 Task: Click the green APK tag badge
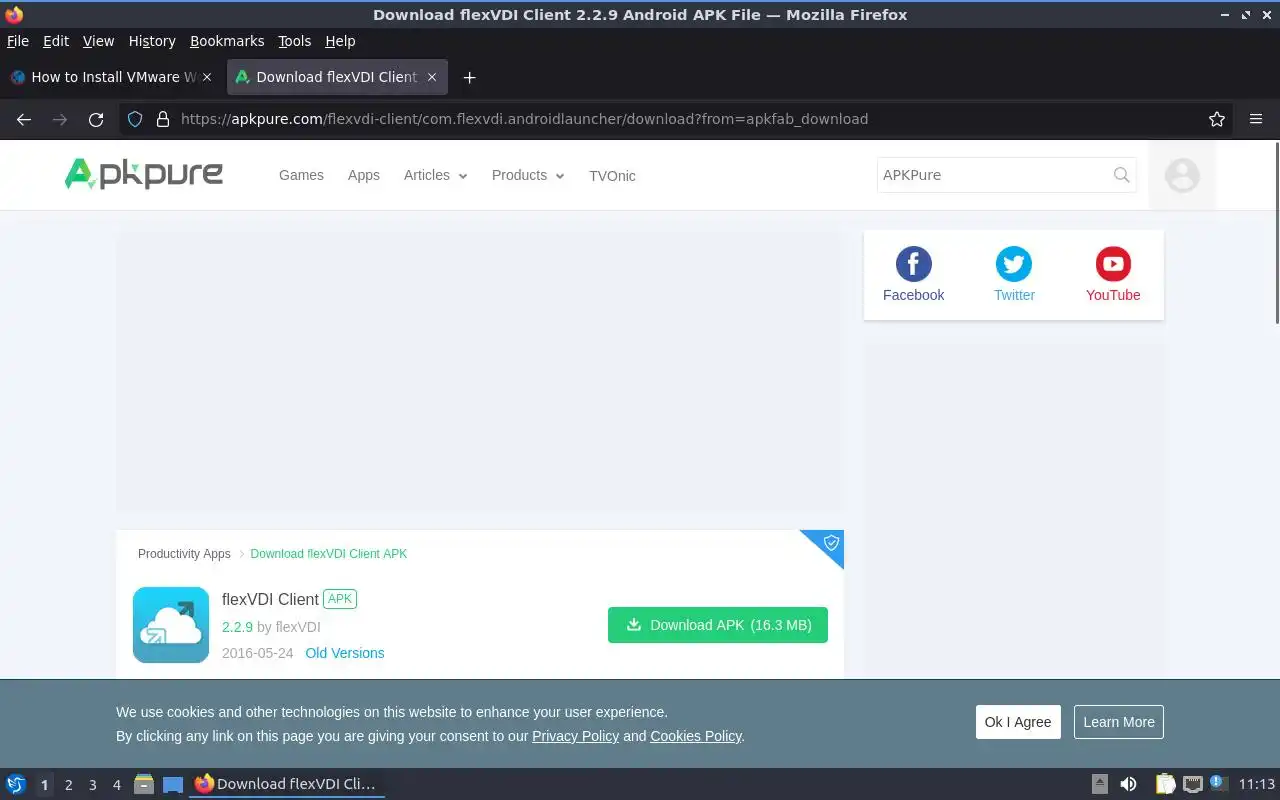click(x=340, y=599)
